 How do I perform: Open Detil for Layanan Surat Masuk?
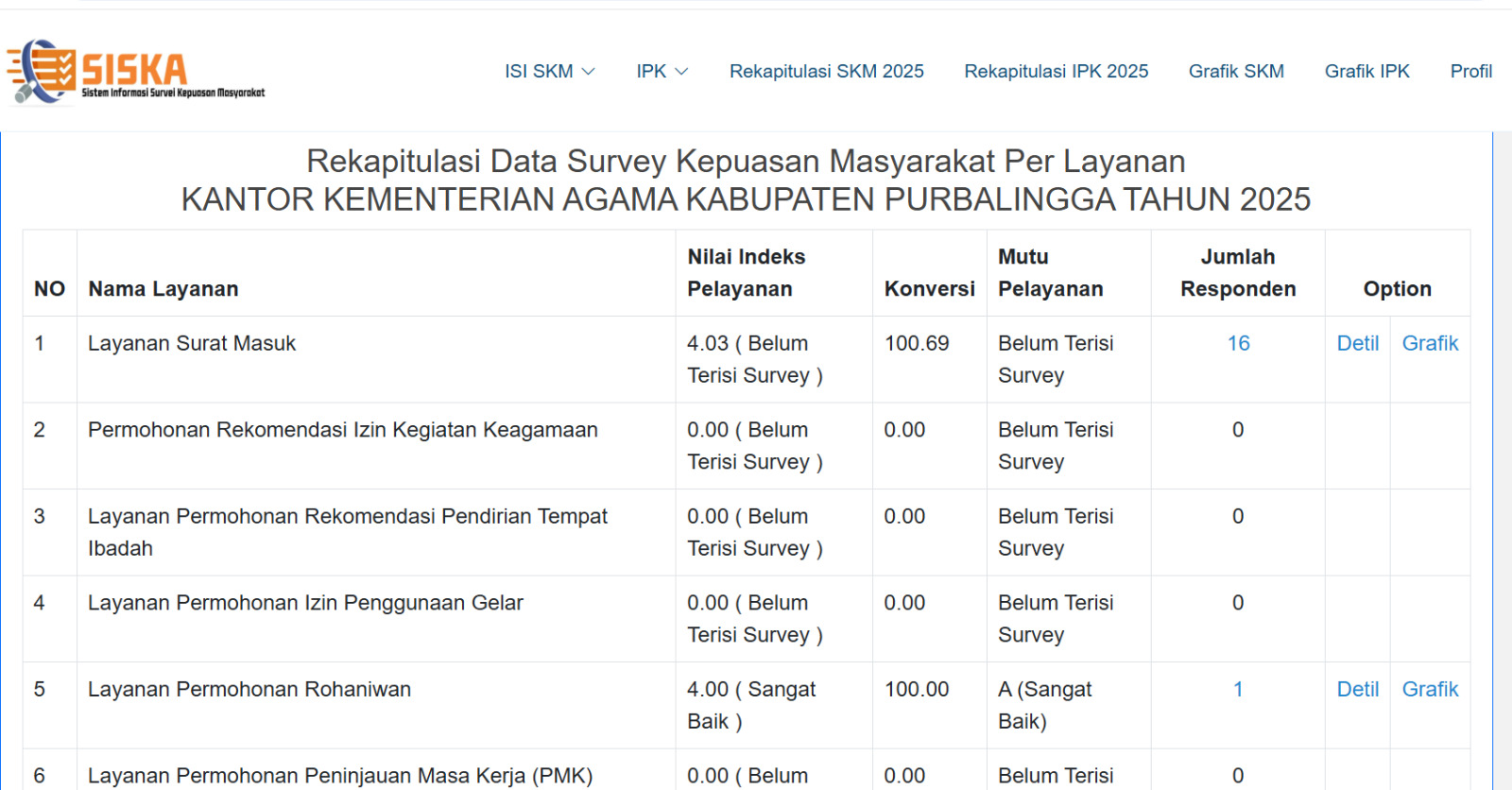pos(1358,343)
